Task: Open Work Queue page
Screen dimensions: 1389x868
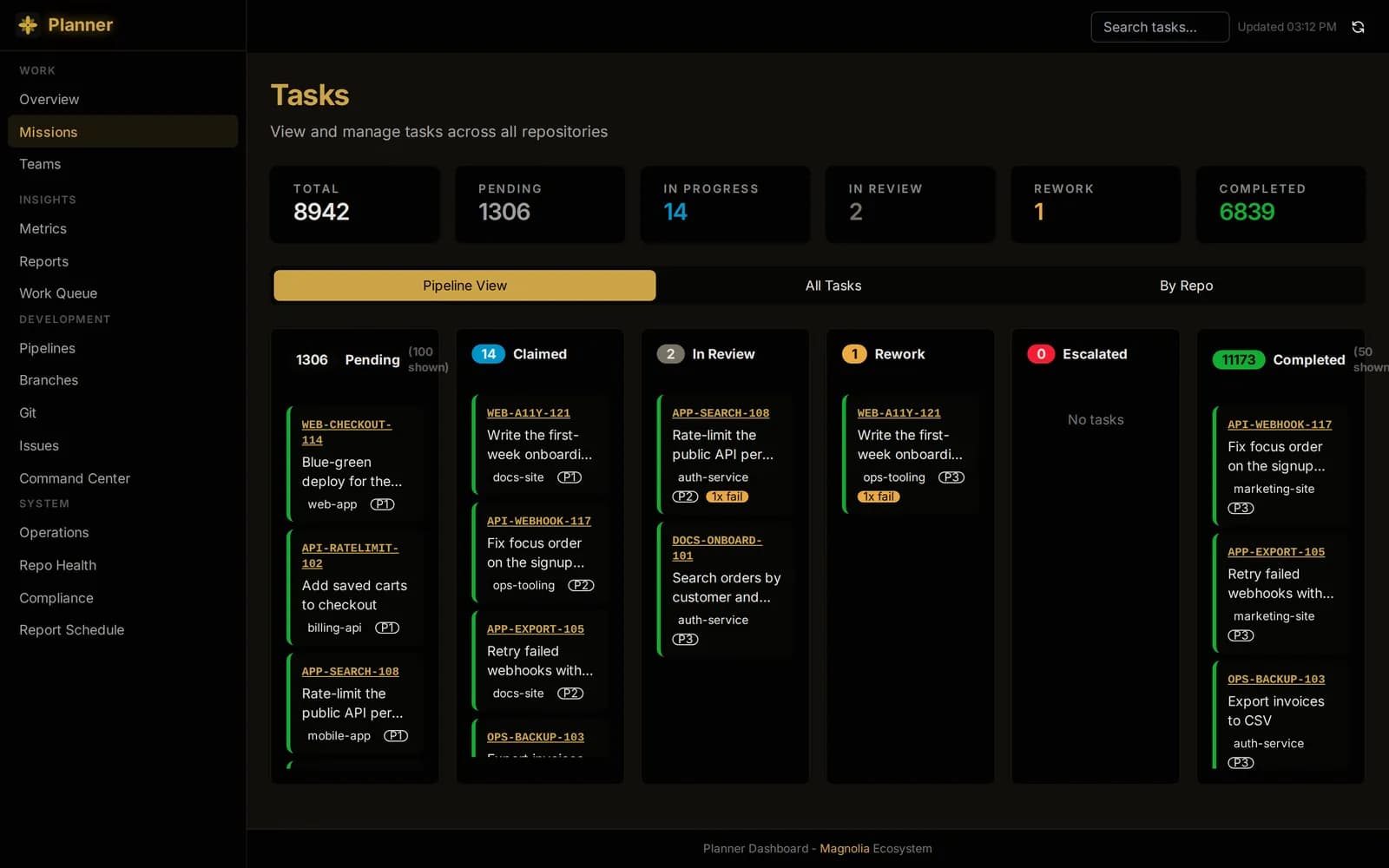Action: tap(122, 293)
